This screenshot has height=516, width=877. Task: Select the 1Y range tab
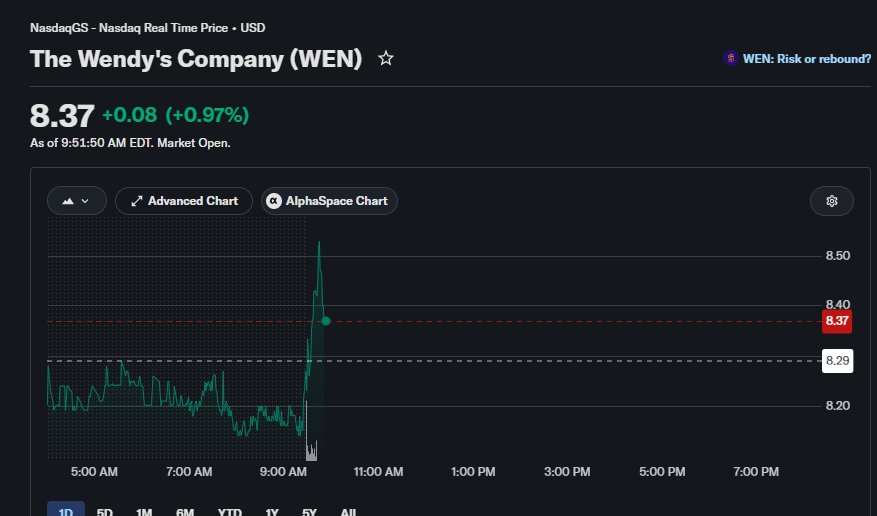click(272, 511)
